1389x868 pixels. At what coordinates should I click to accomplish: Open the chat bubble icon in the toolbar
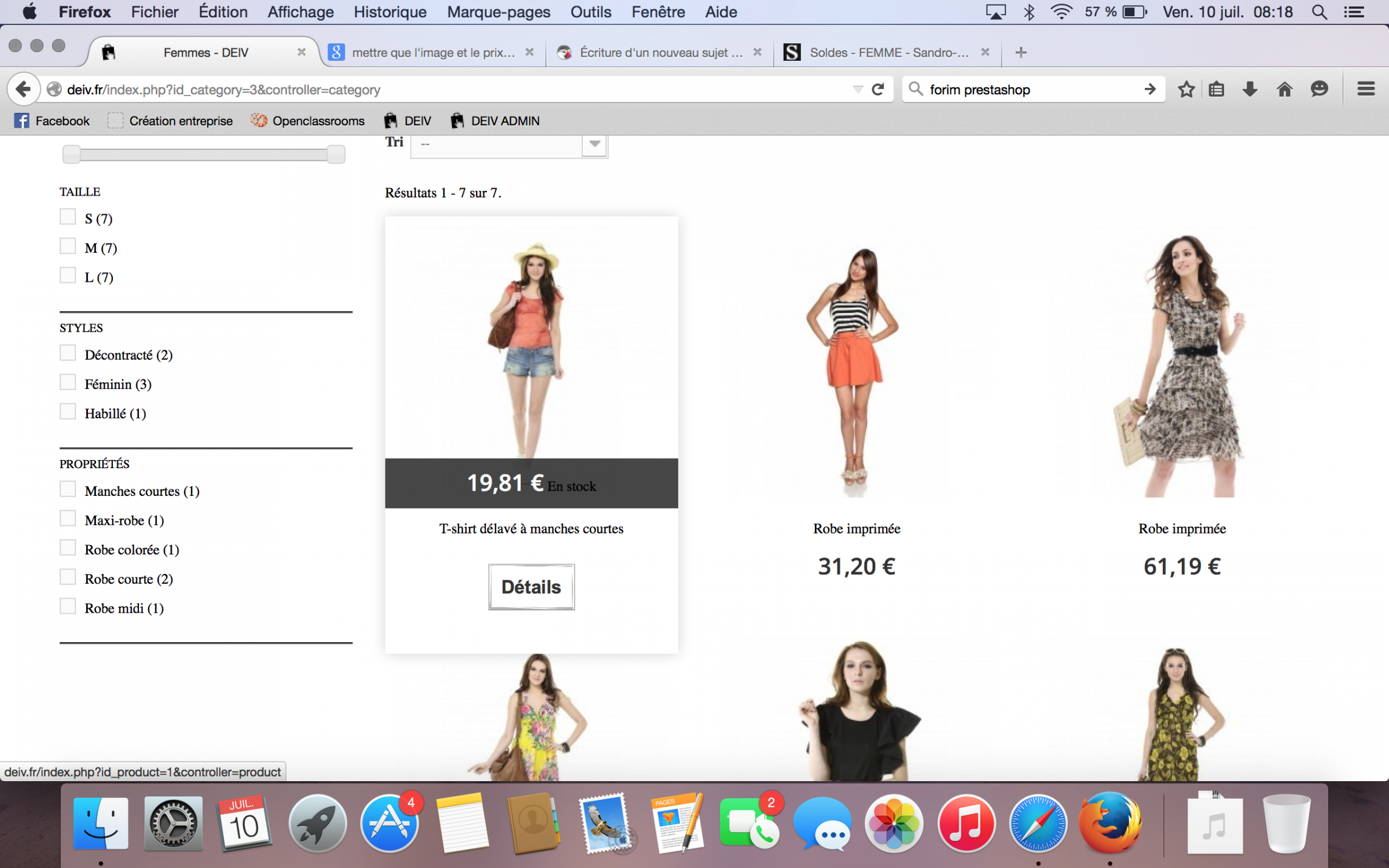pyautogui.click(x=1319, y=89)
